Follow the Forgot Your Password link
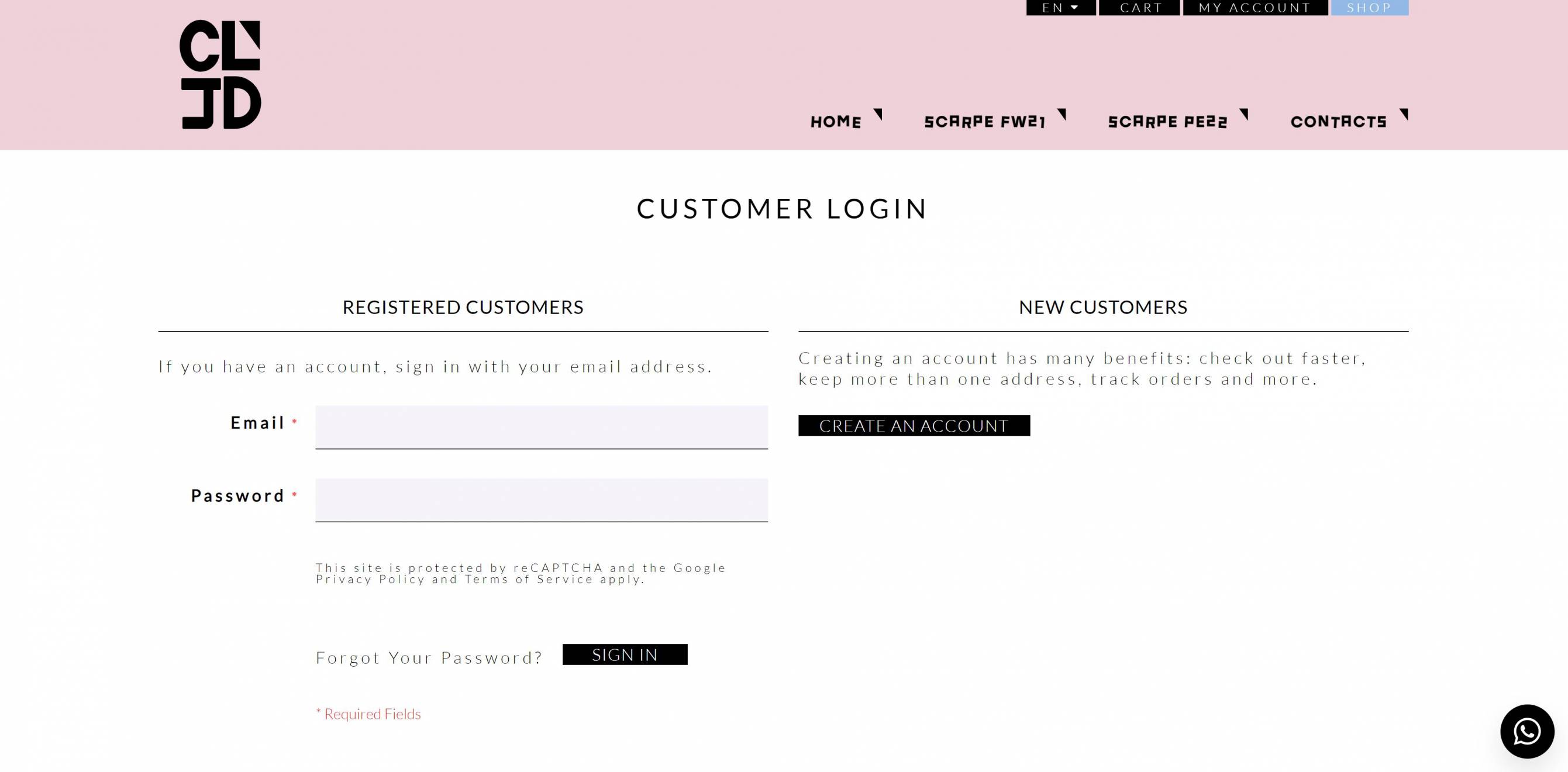 [x=429, y=657]
